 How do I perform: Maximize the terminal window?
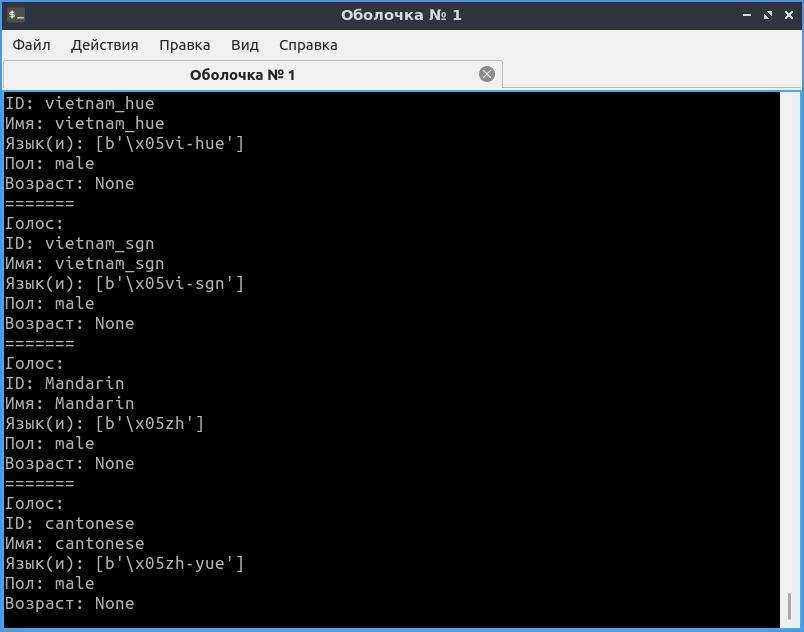[768, 15]
